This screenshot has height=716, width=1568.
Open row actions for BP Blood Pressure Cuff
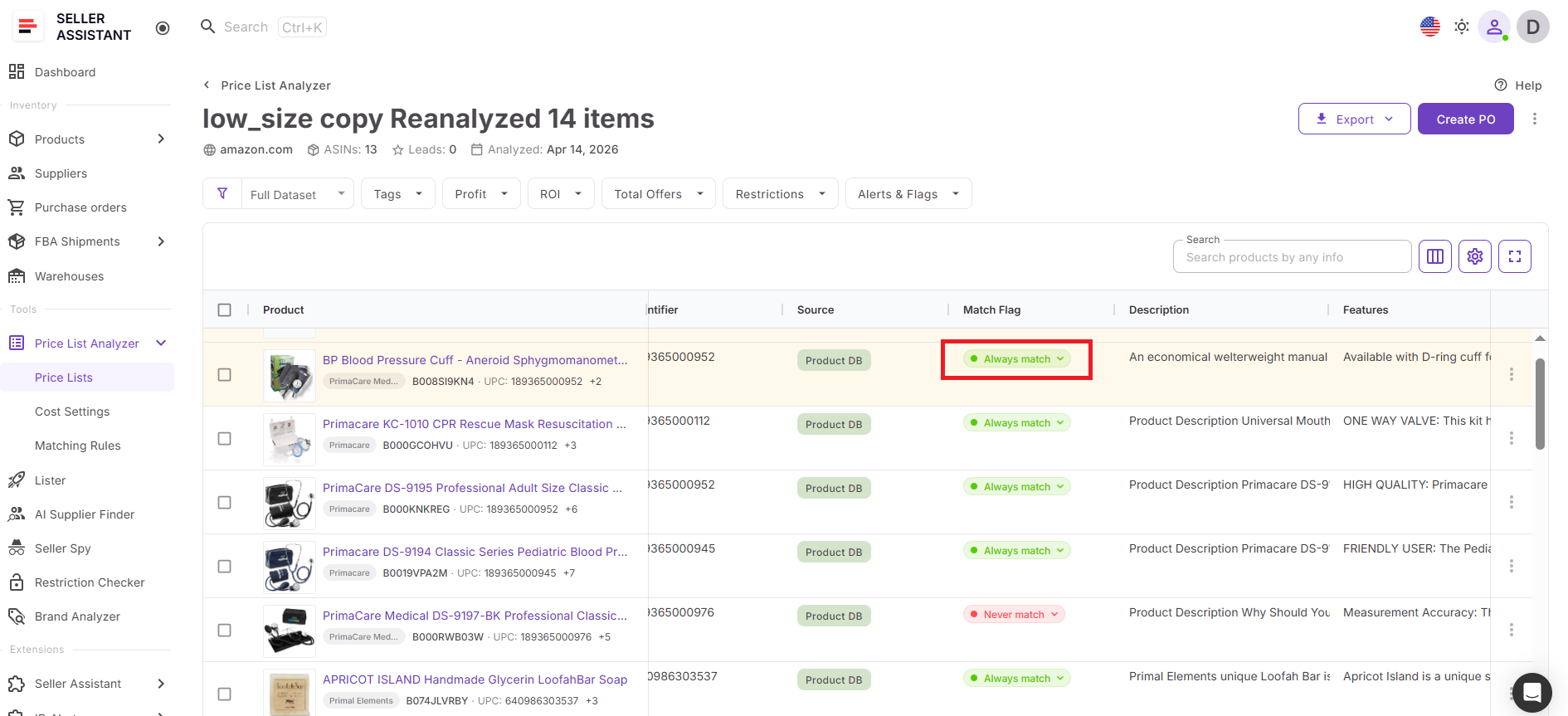click(x=1512, y=374)
